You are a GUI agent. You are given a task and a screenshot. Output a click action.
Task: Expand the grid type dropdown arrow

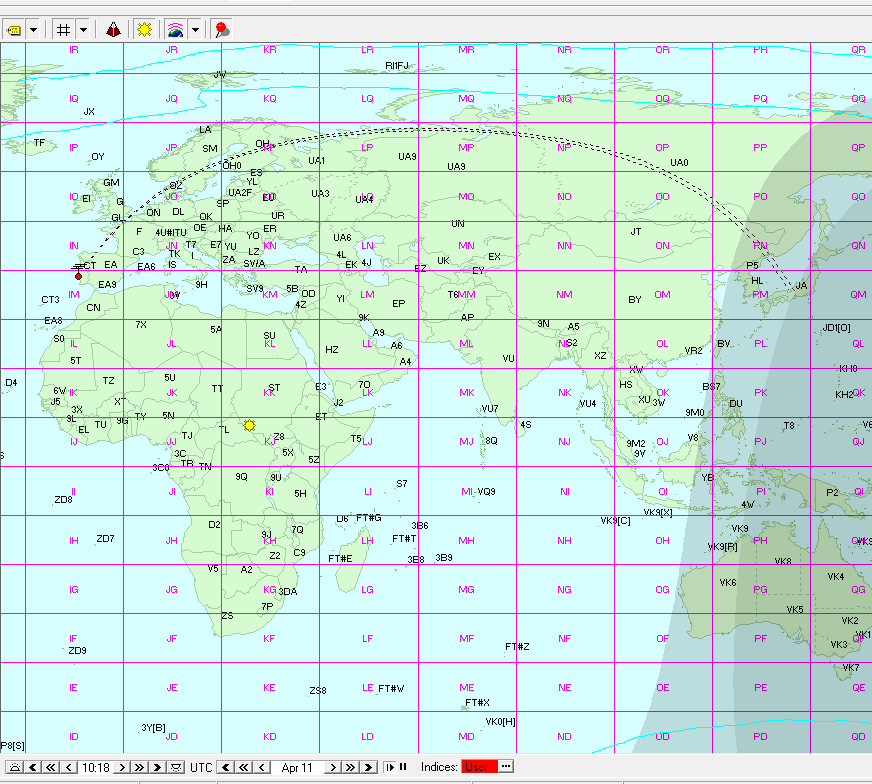83,29
